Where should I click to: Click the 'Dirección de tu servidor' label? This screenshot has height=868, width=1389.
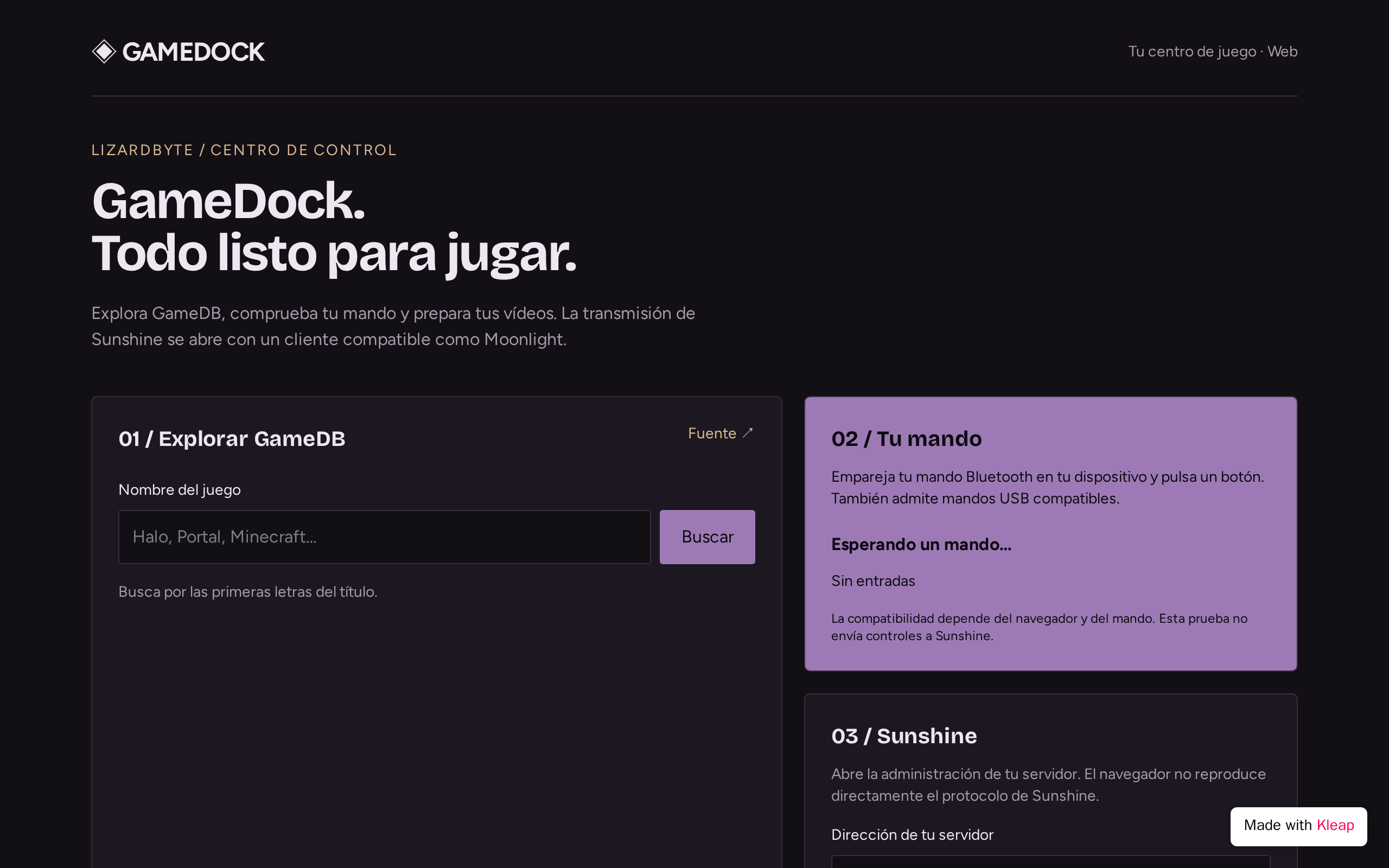pos(912,835)
